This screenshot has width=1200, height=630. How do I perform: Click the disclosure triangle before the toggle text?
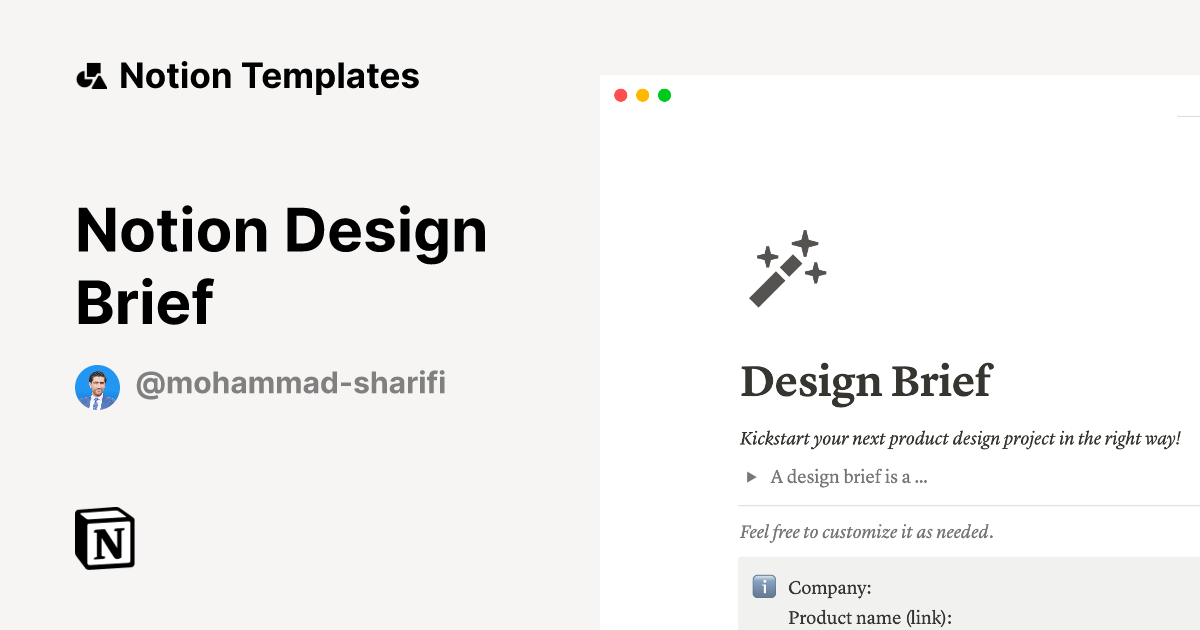751,477
